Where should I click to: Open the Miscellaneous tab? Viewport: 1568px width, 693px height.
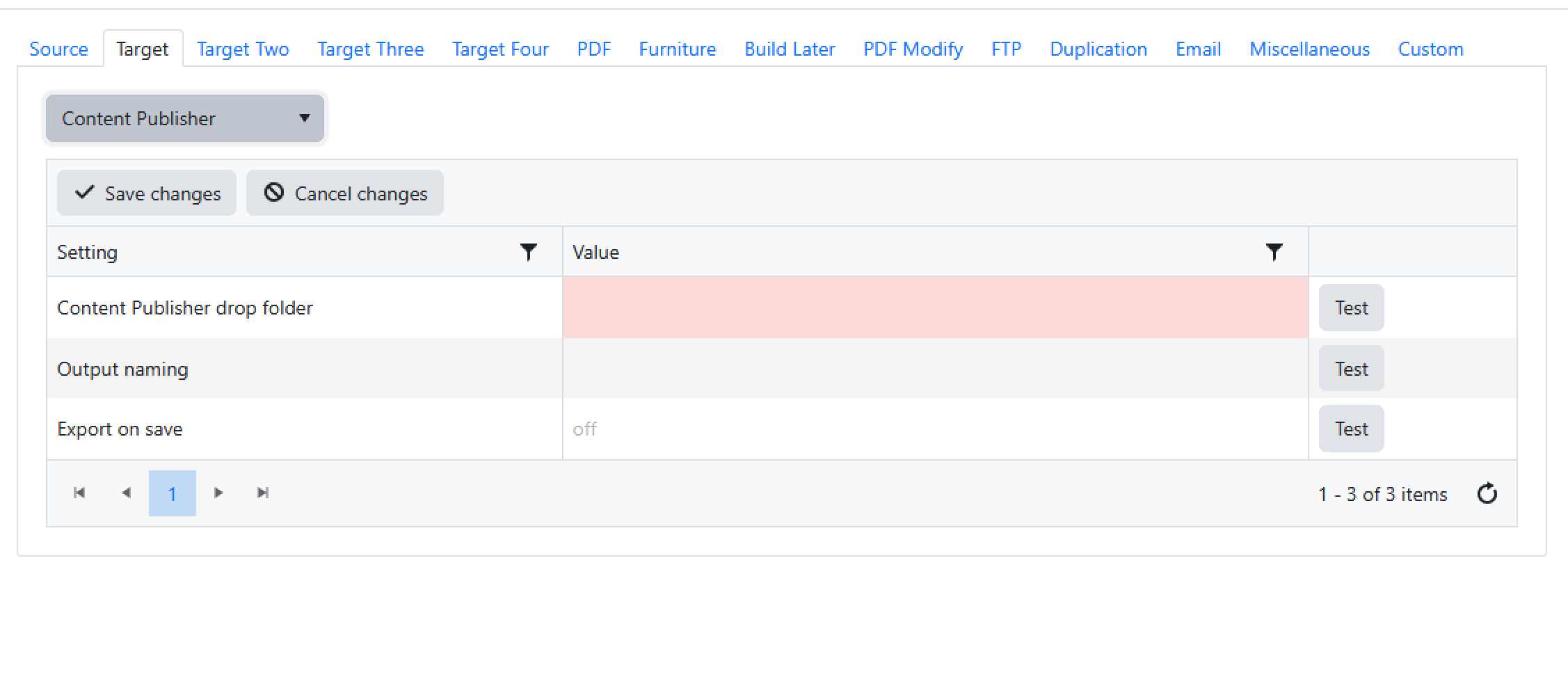pos(1309,49)
